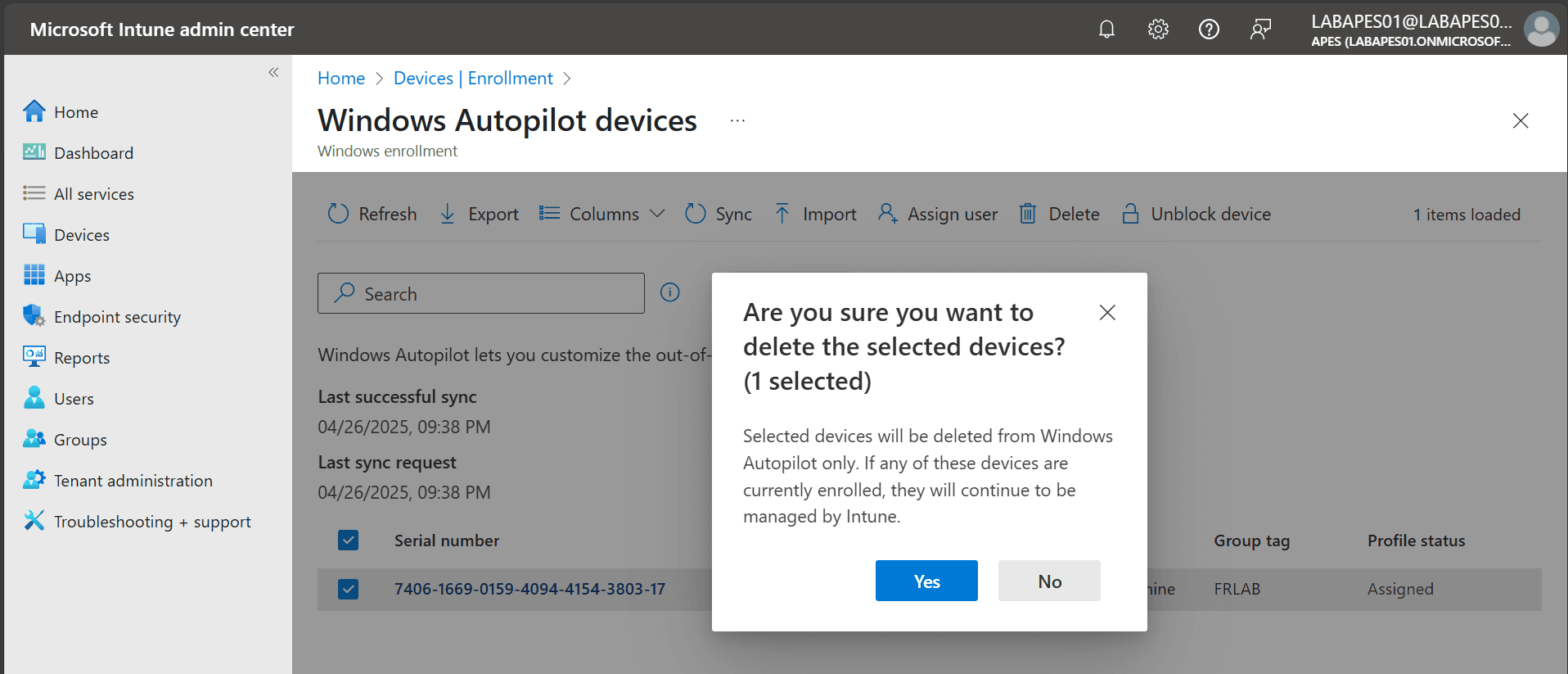The image size is (1568, 674).
Task: Open Reports in sidebar
Action: point(66,357)
